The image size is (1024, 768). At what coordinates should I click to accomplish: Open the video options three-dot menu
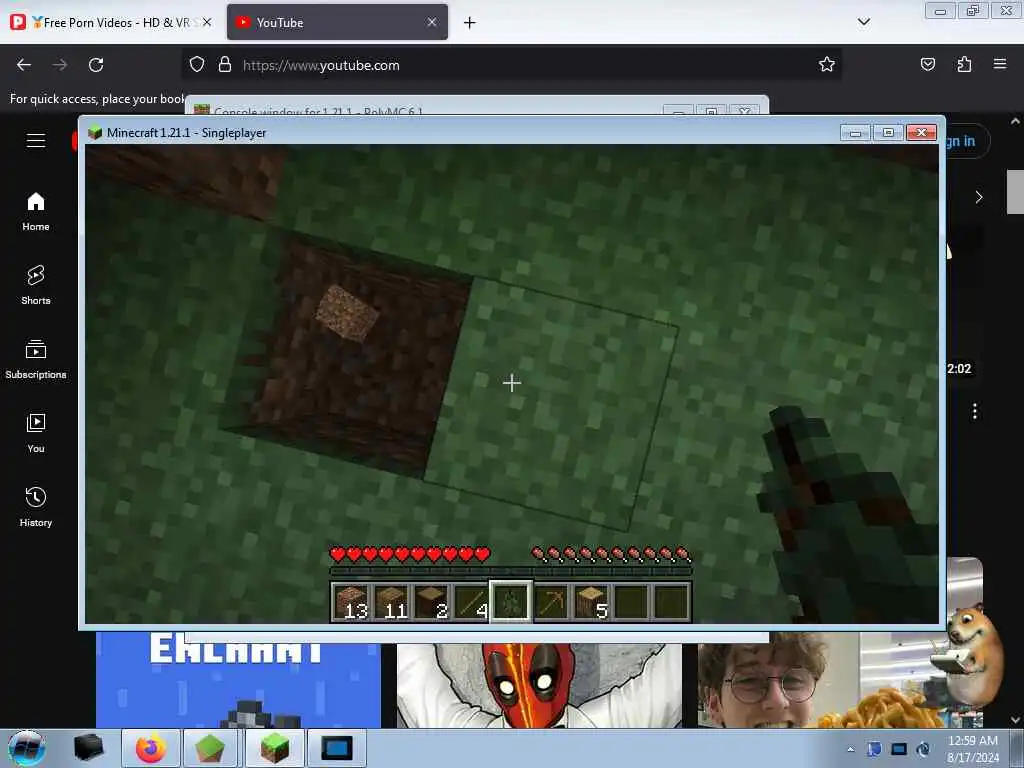(x=974, y=411)
